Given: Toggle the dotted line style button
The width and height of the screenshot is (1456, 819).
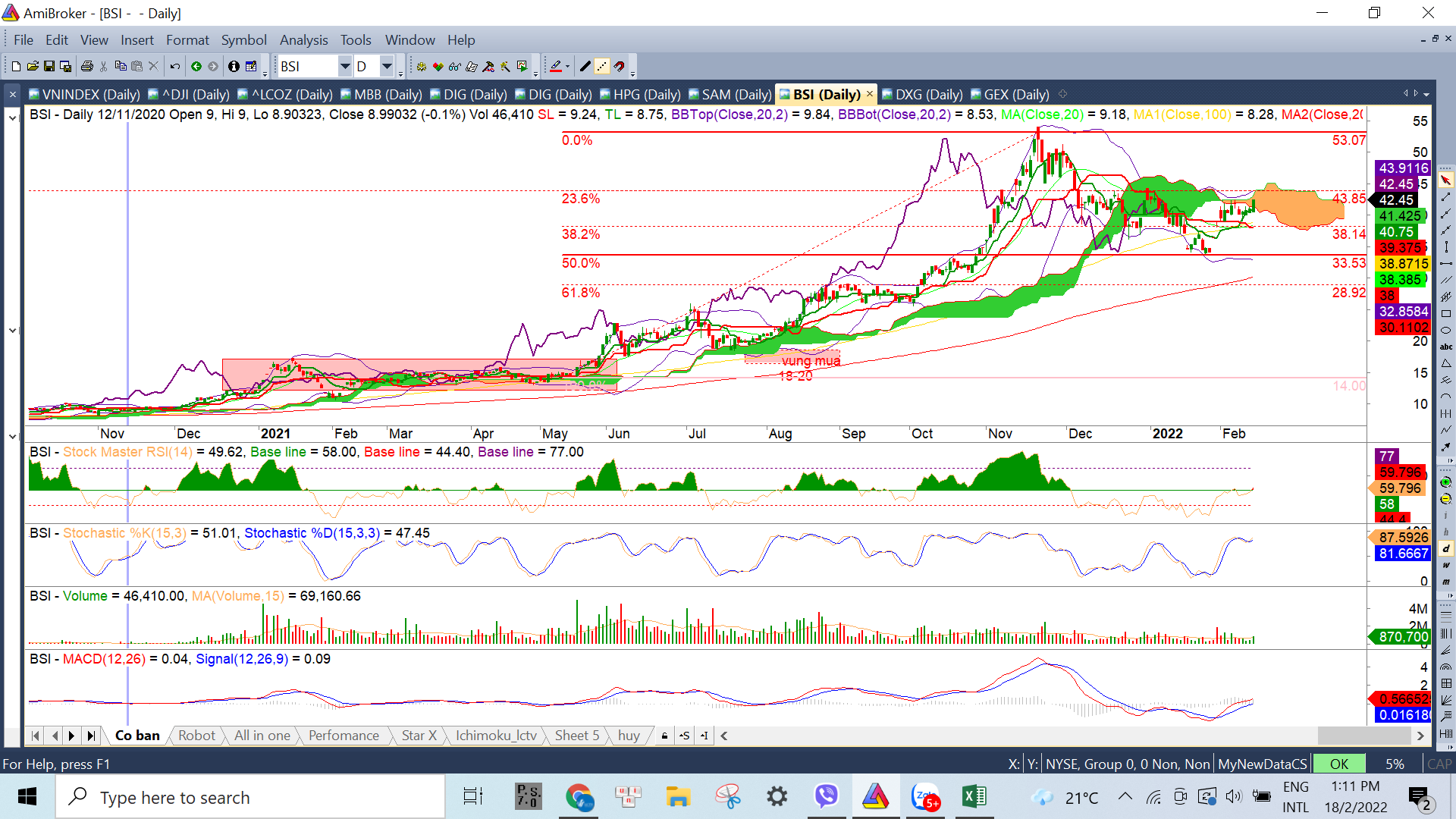Looking at the screenshot, I should 602,67.
